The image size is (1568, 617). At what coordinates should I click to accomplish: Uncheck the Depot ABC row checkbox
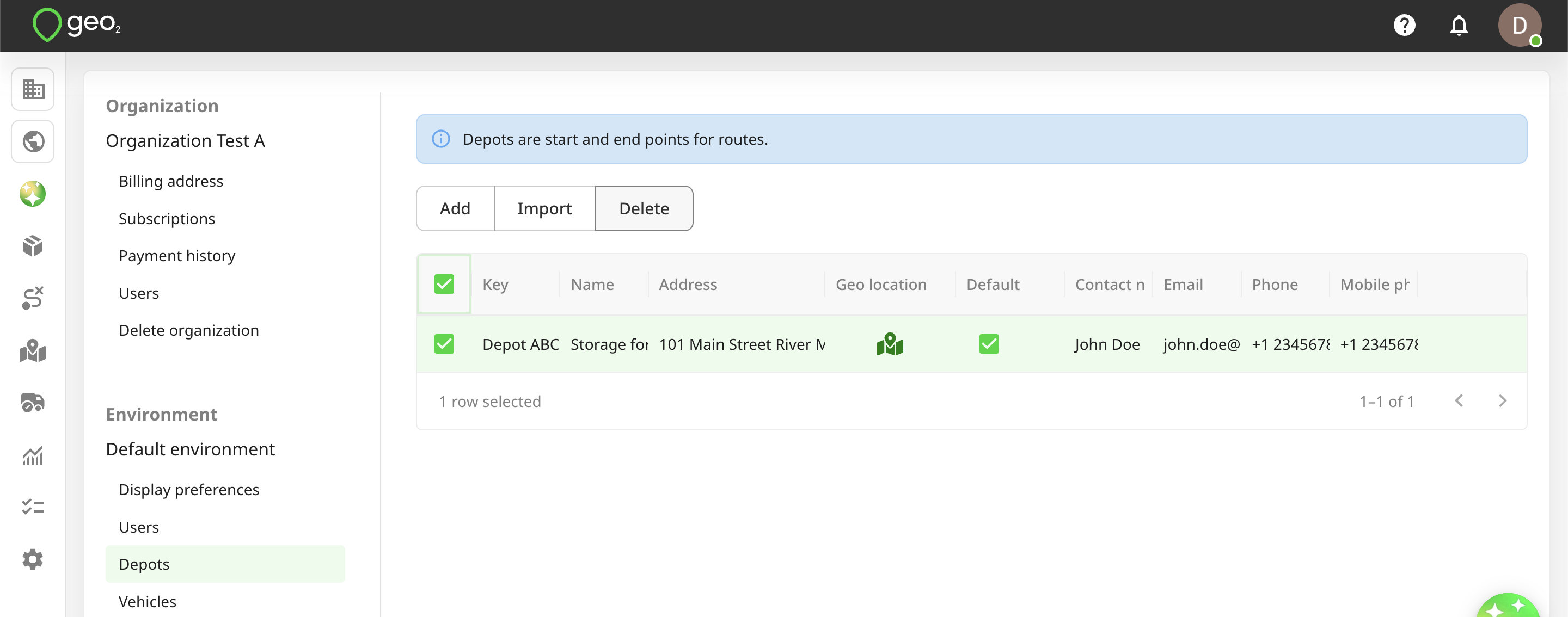pyautogui.click(x=444, y=344)
